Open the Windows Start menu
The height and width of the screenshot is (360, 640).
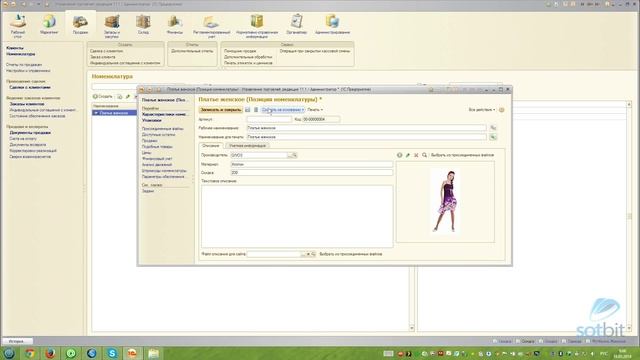point(9,353)
